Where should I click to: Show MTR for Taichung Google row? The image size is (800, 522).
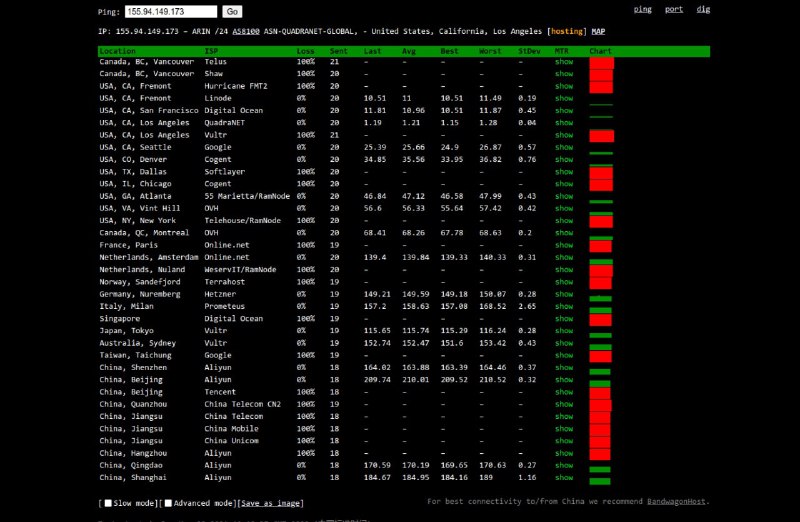[564, 356]
